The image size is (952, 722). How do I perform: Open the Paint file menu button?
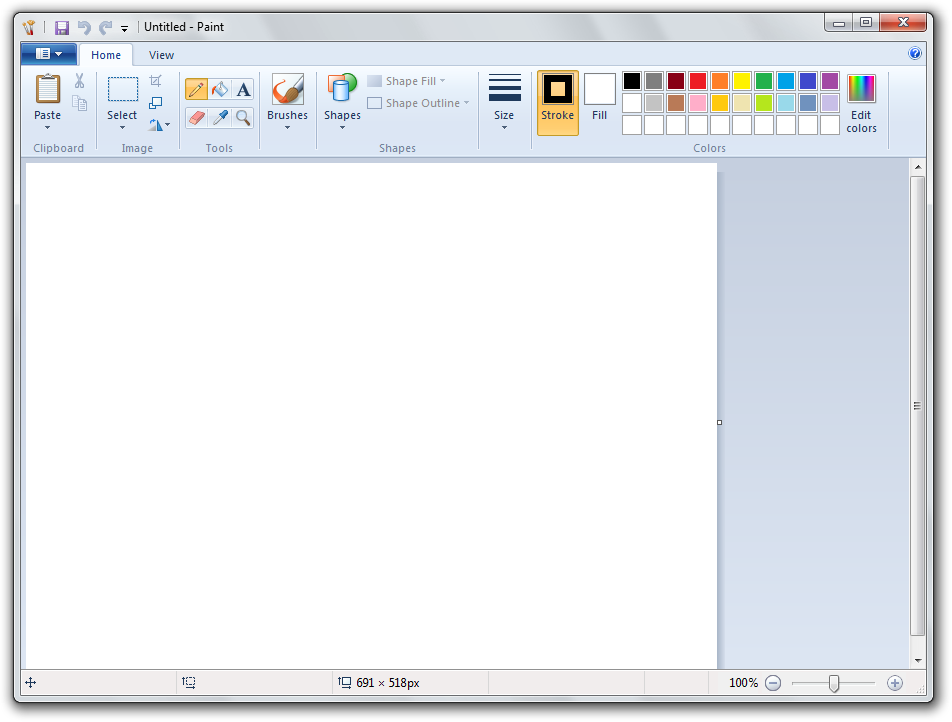point(49,54)
